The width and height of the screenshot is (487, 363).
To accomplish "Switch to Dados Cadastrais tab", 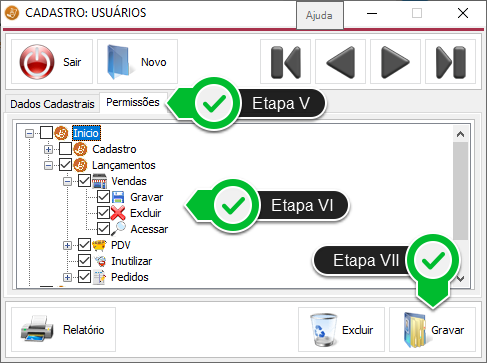I will 52,104.
